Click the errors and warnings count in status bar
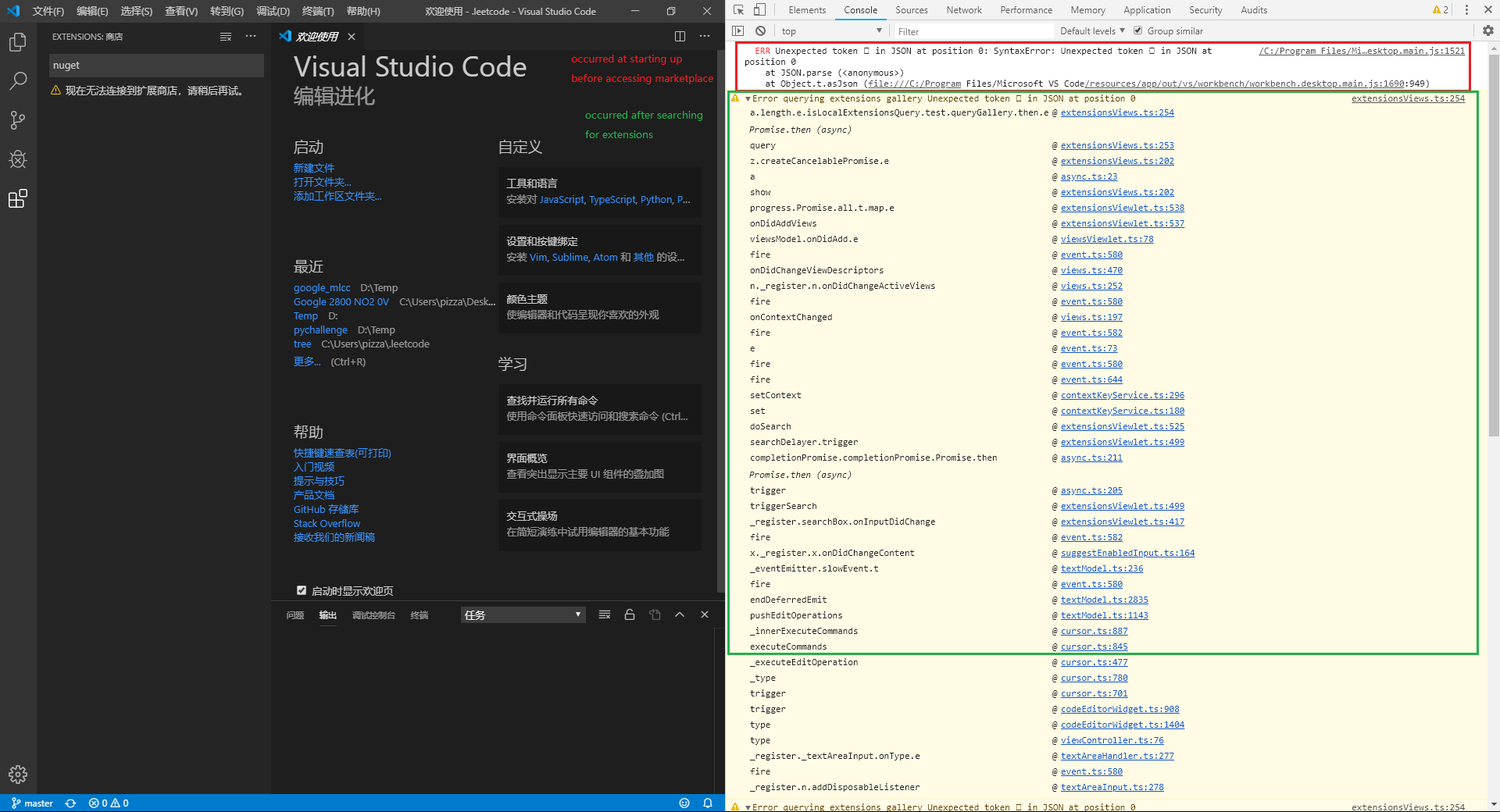 109,803
